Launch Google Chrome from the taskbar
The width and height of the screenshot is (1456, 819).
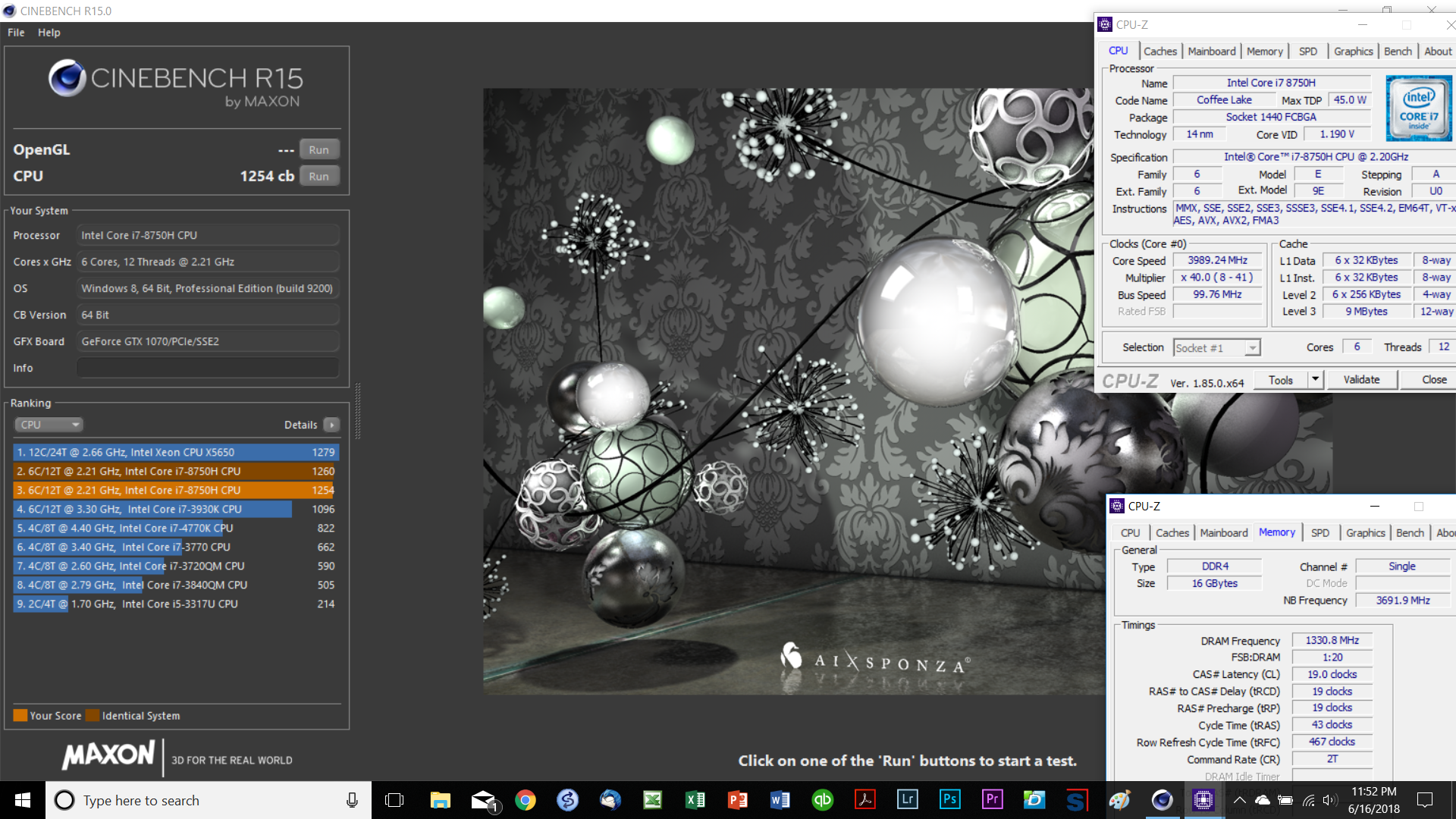[x=525, y=800]
